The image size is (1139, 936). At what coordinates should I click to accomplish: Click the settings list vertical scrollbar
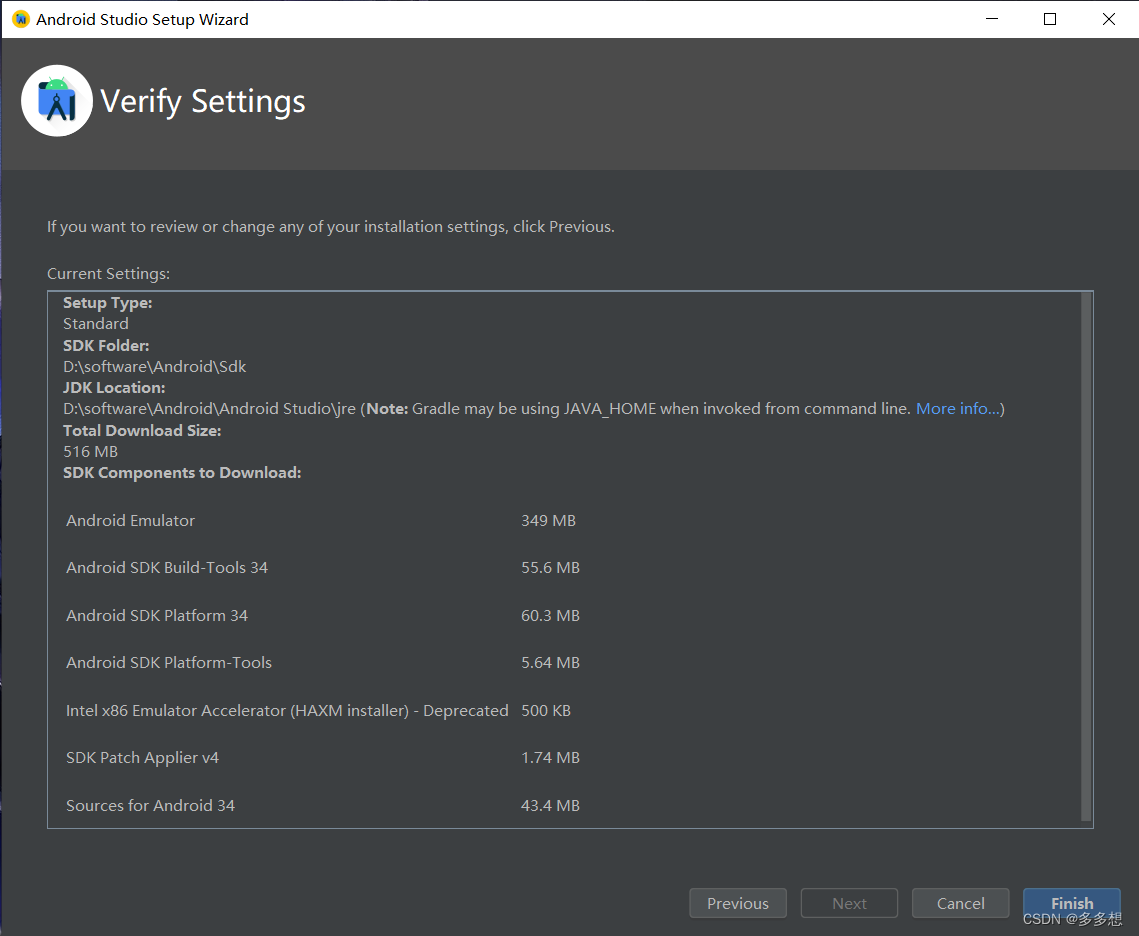click(1086, 557)
